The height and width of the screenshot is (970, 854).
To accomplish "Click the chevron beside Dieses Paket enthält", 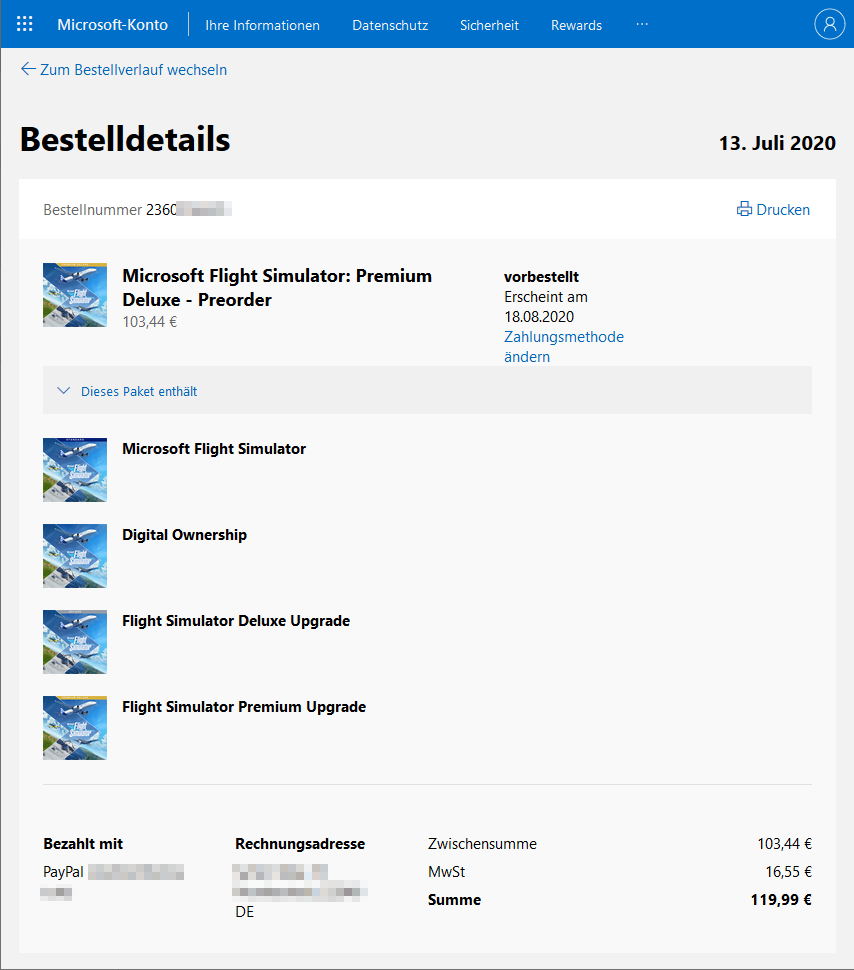I will point(63,391).
